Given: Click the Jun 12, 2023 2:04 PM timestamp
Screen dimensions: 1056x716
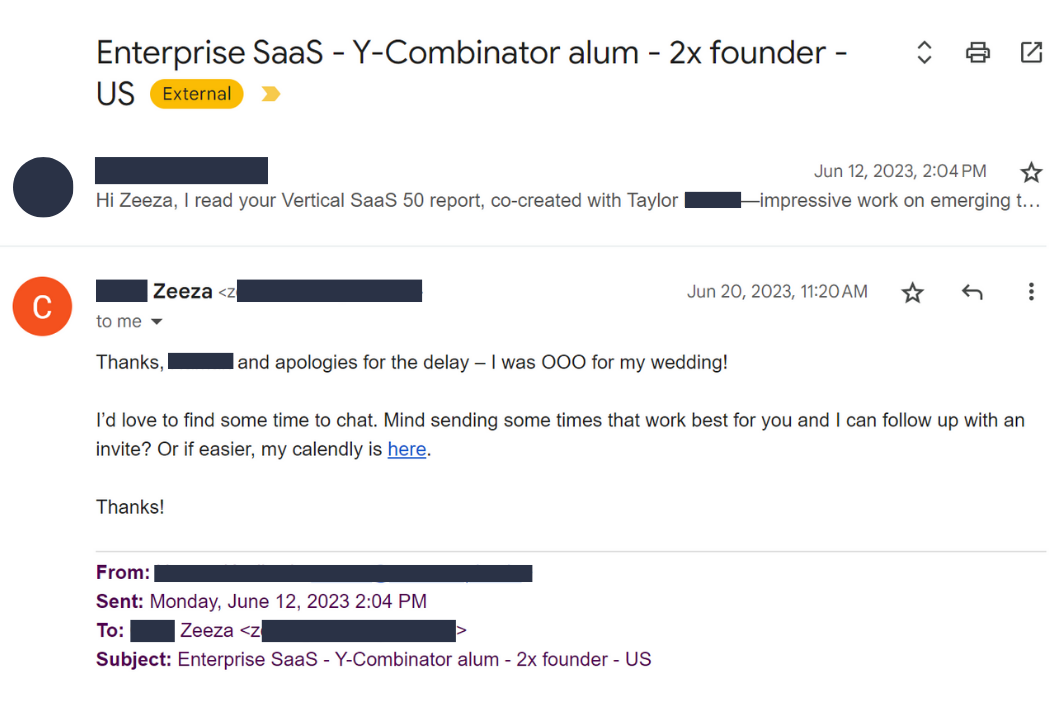Looking at the screenshot, I should point(900,172).
